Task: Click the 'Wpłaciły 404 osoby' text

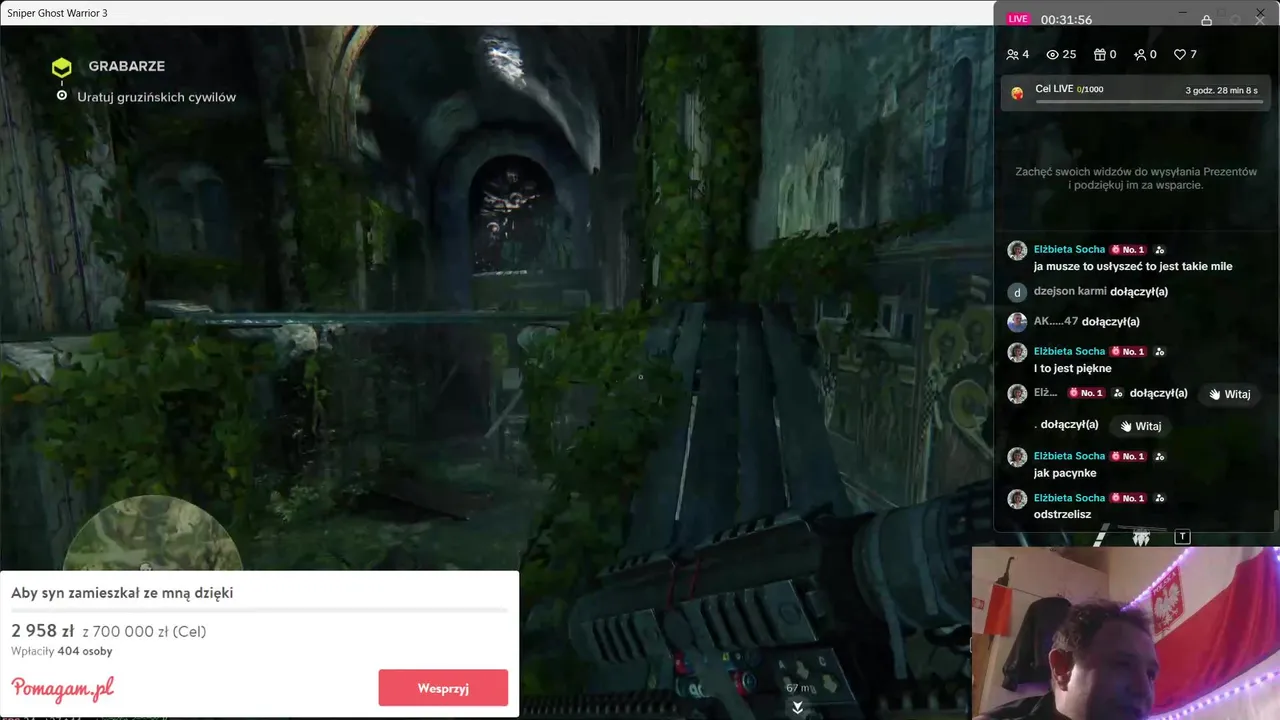Action: pyautogui.click(x=61, y=651)
